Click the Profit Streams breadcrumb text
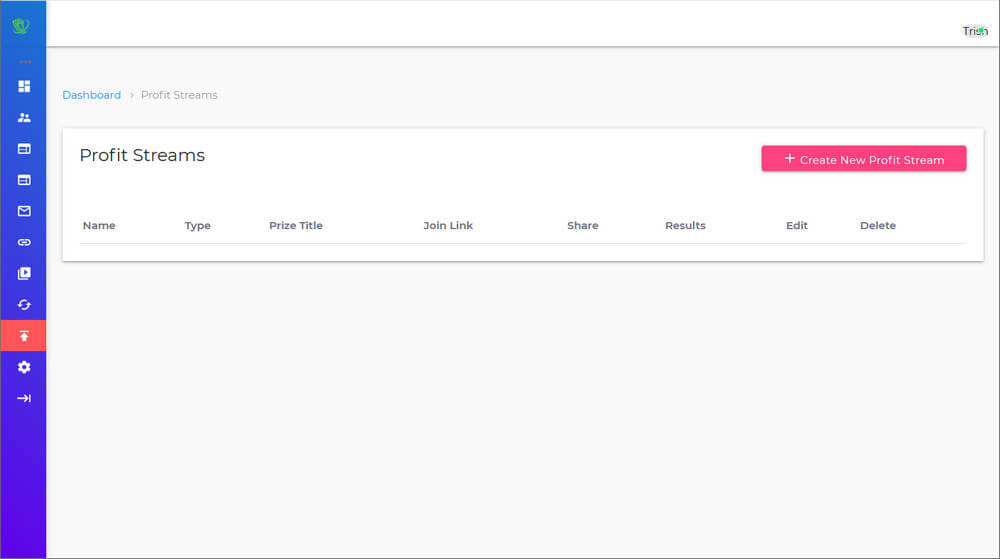The height and width of the screenshot is (559, 1000). [179, 95]
